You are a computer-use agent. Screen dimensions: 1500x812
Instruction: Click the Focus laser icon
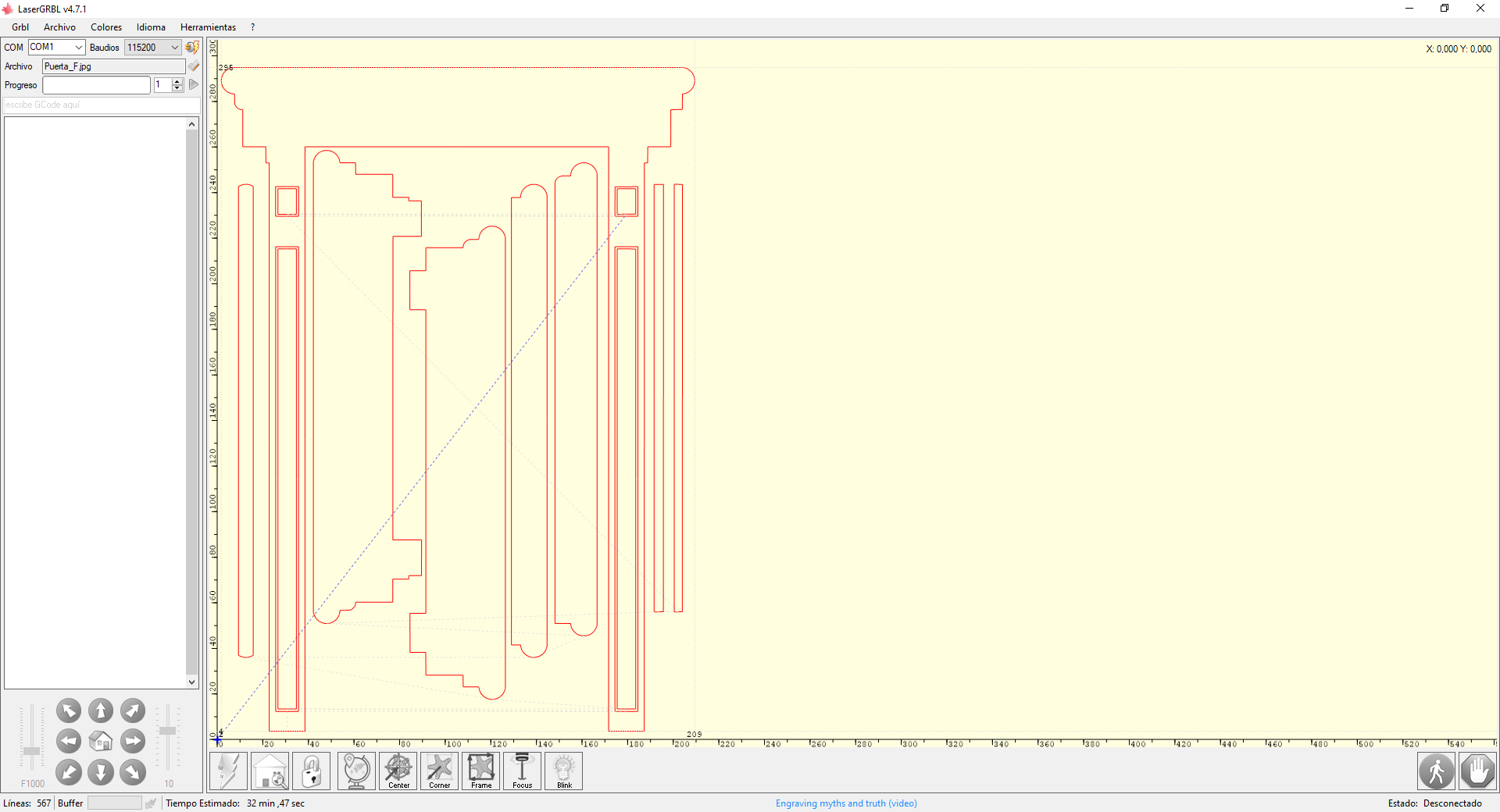click(522, 771)
